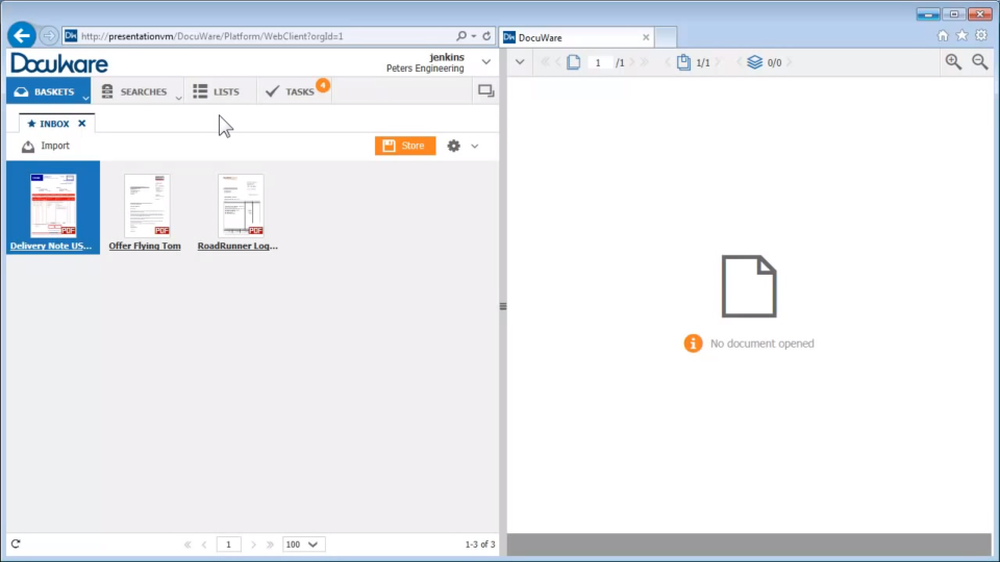Image resolution: width=1000 pixels, height=562 pixels.
Task: Click the browser forward arrow
Action: tap(48, 36)
